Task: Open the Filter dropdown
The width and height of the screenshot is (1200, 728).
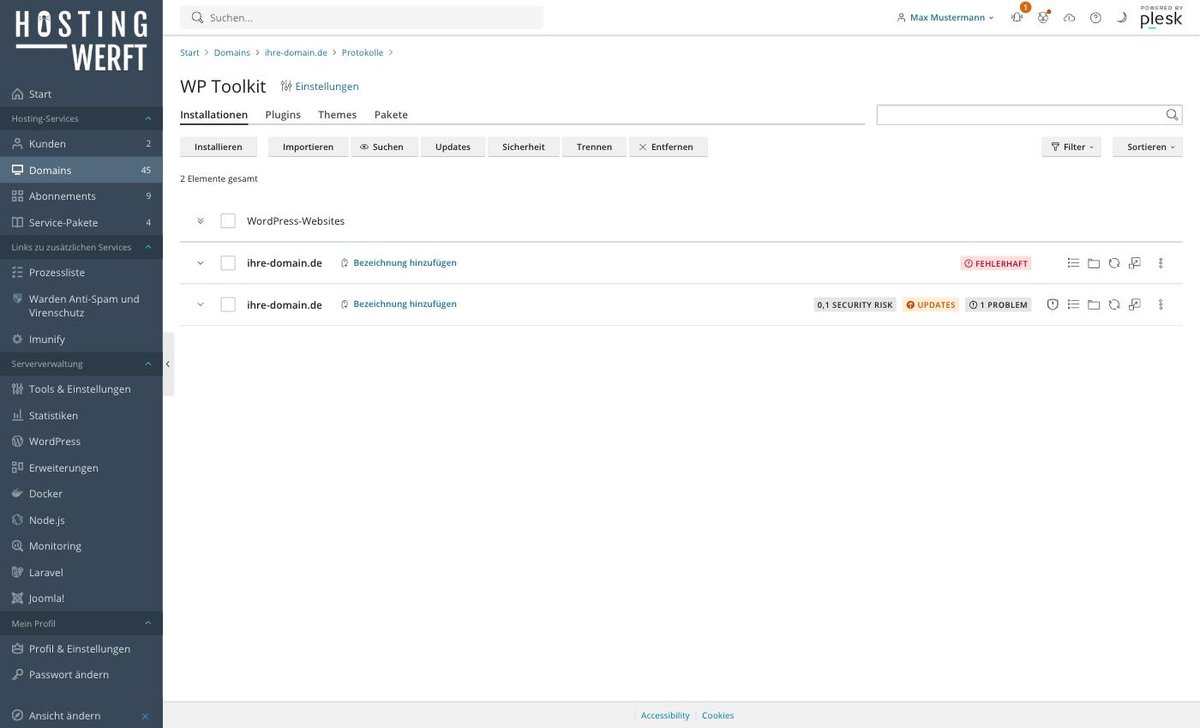Action: (1071, 147)
